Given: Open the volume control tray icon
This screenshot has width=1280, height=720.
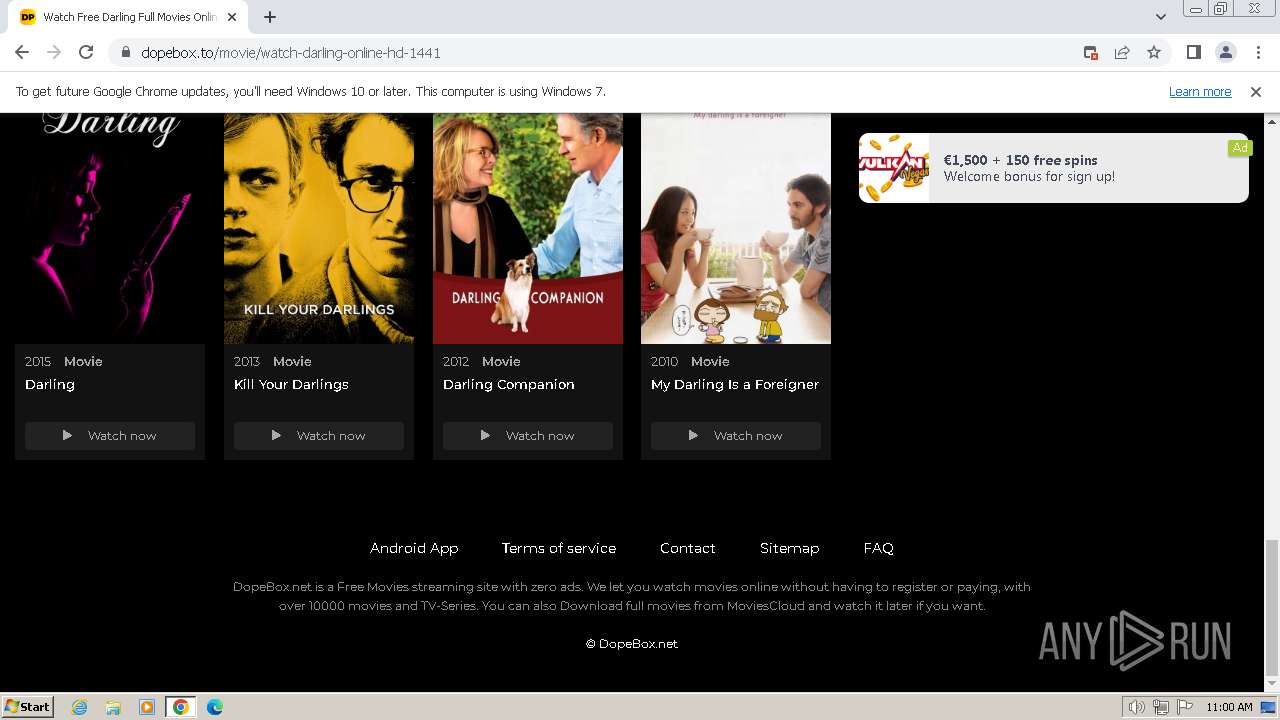Looking at the screenshot, I should click(1136, 707).
